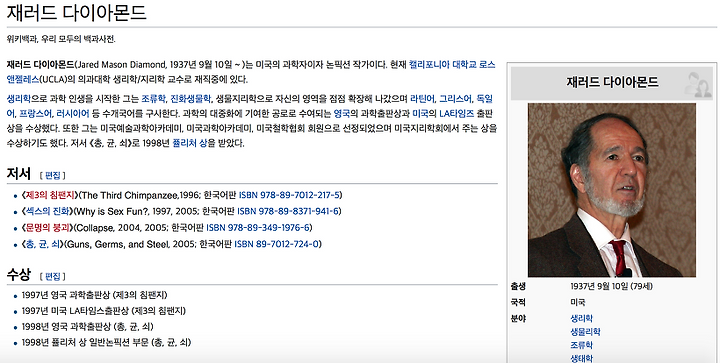Click the 분야 label in infobox
Screen dimensions: 720x363
(x=518, y=318)
